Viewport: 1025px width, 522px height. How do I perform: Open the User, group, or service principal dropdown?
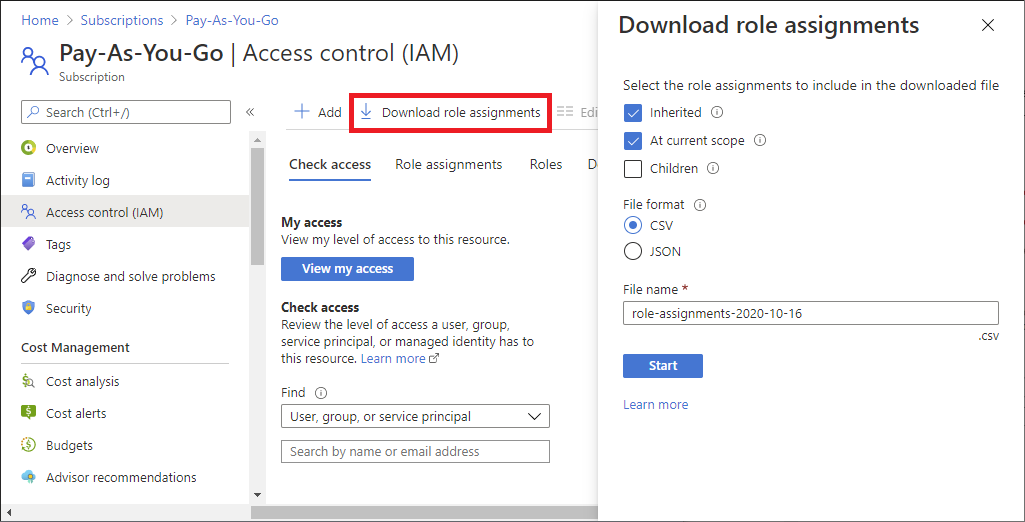click(x=415, y=416)
